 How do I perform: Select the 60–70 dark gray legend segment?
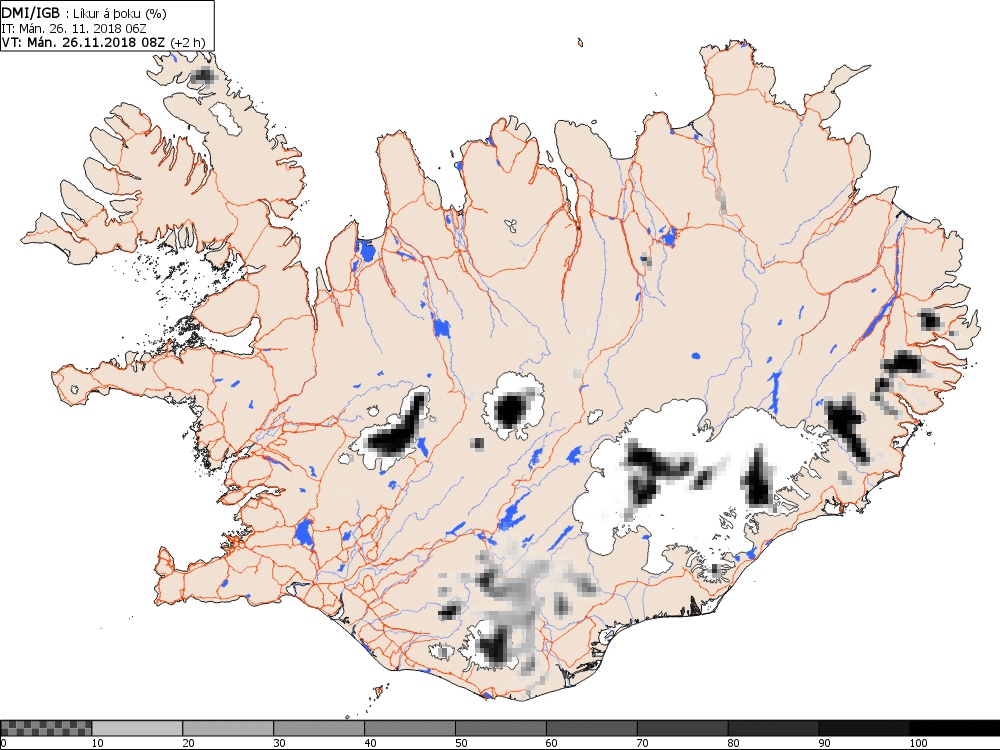591,728
